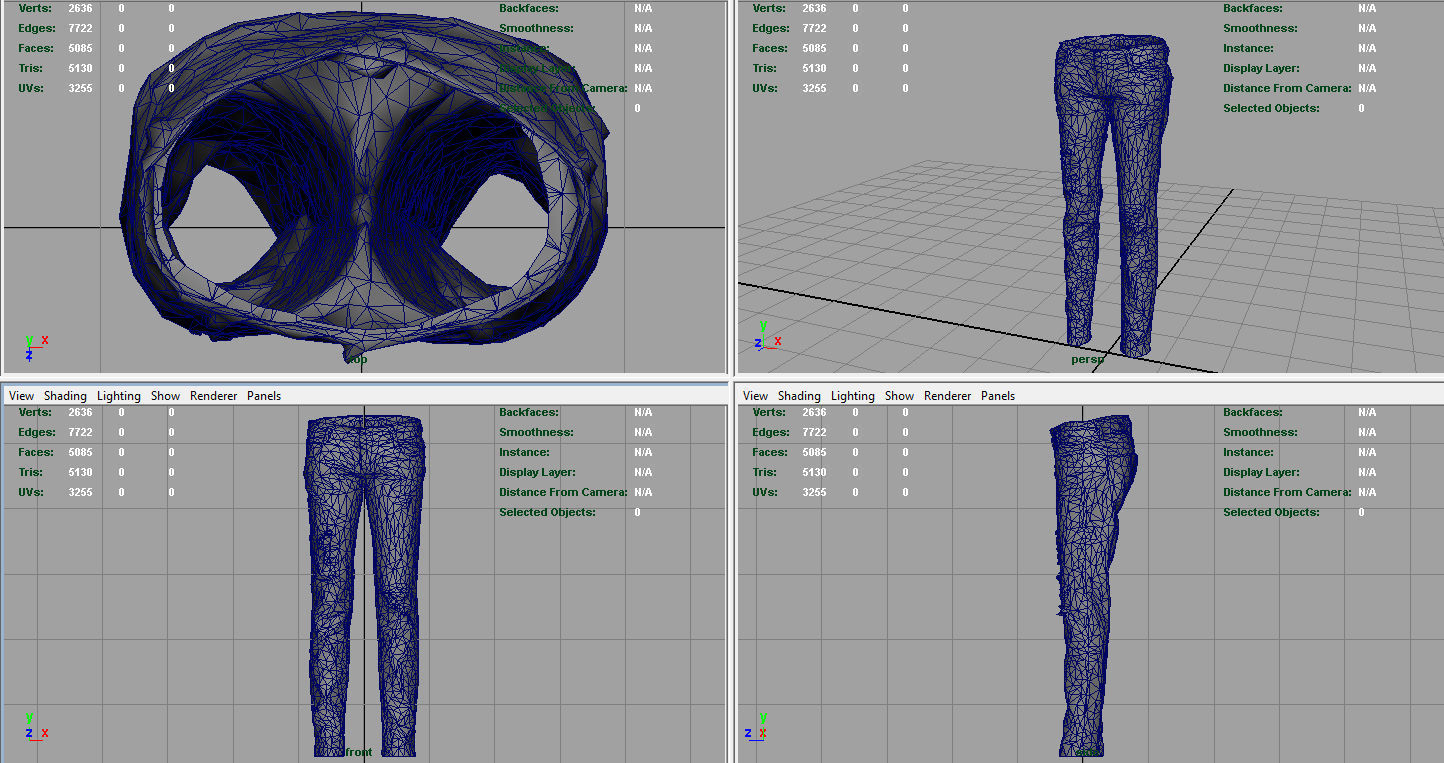Click 'Selected Objects:' label in the front viewport

[547, 512]
